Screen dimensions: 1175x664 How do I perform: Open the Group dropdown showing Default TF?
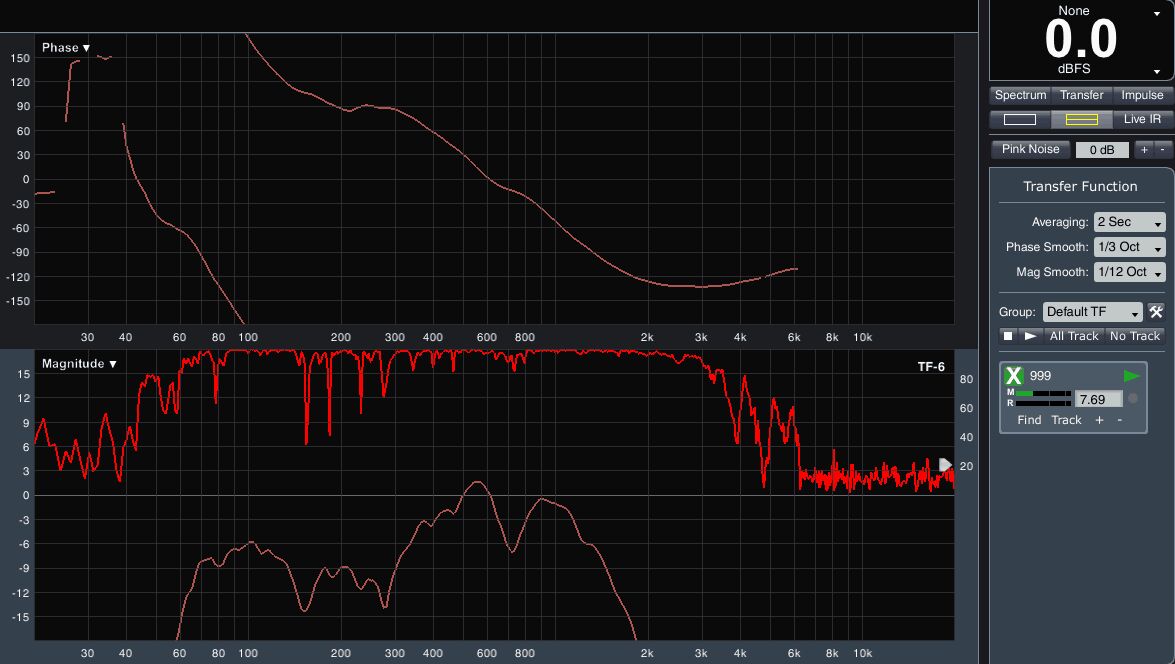click(x=1093, y=312)
